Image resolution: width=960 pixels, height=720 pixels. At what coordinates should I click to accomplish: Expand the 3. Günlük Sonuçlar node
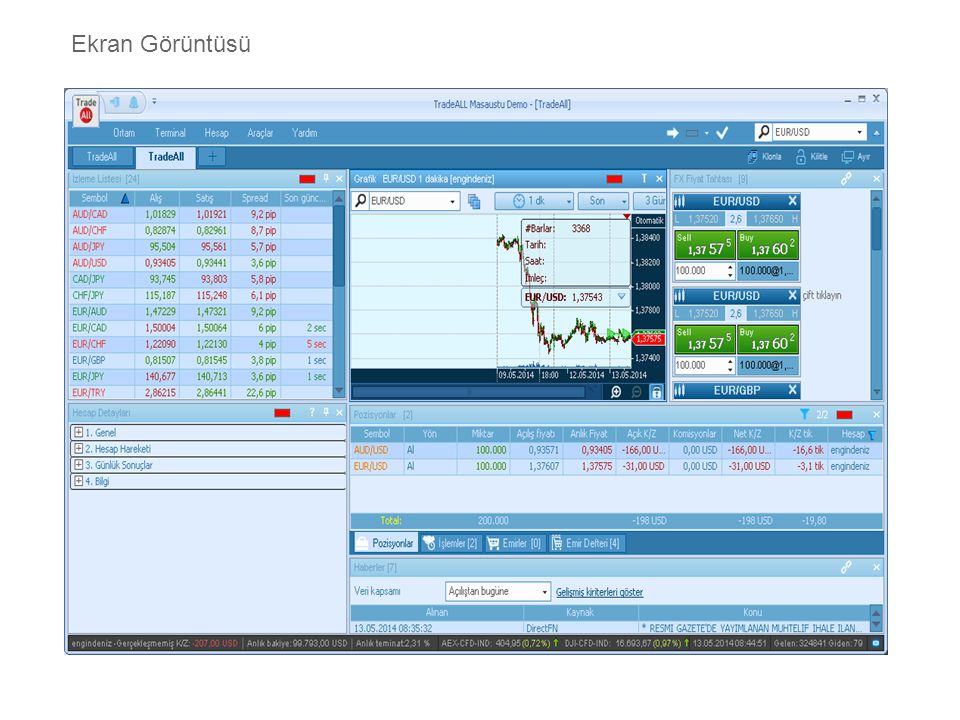click(x=78, y=465)
